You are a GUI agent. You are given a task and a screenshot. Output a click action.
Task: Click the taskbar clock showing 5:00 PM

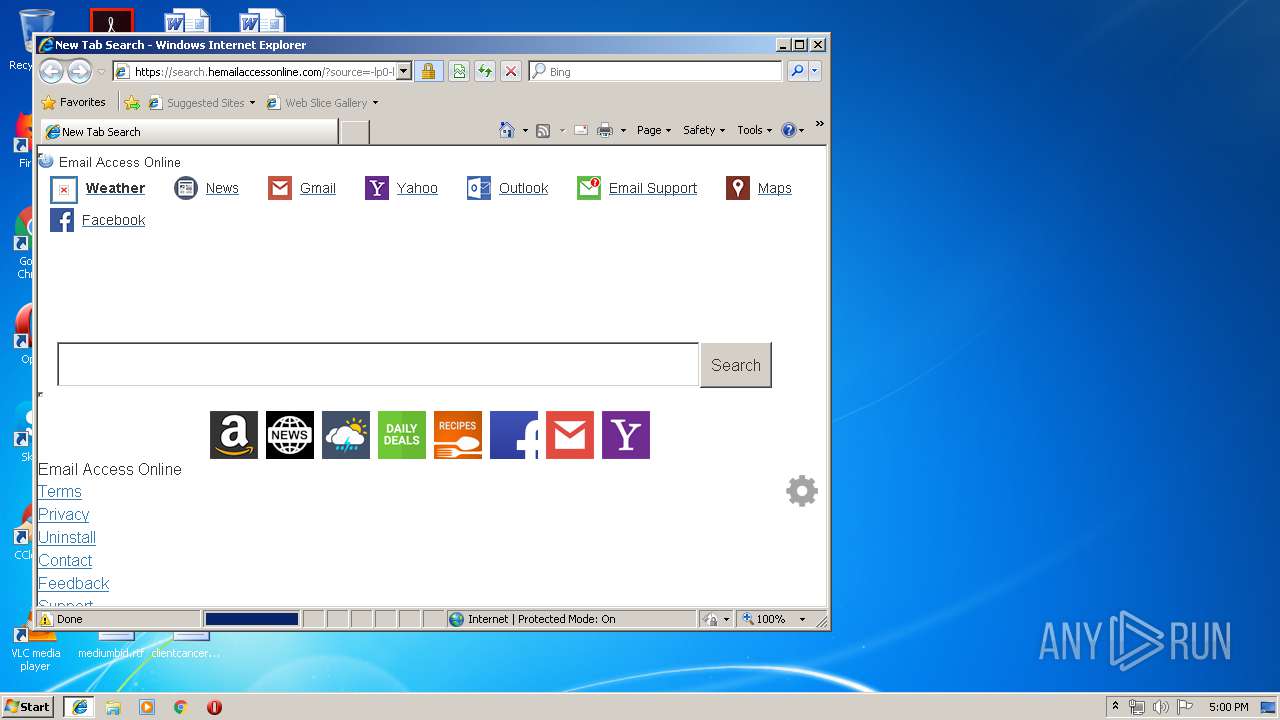click(1229, 707)
